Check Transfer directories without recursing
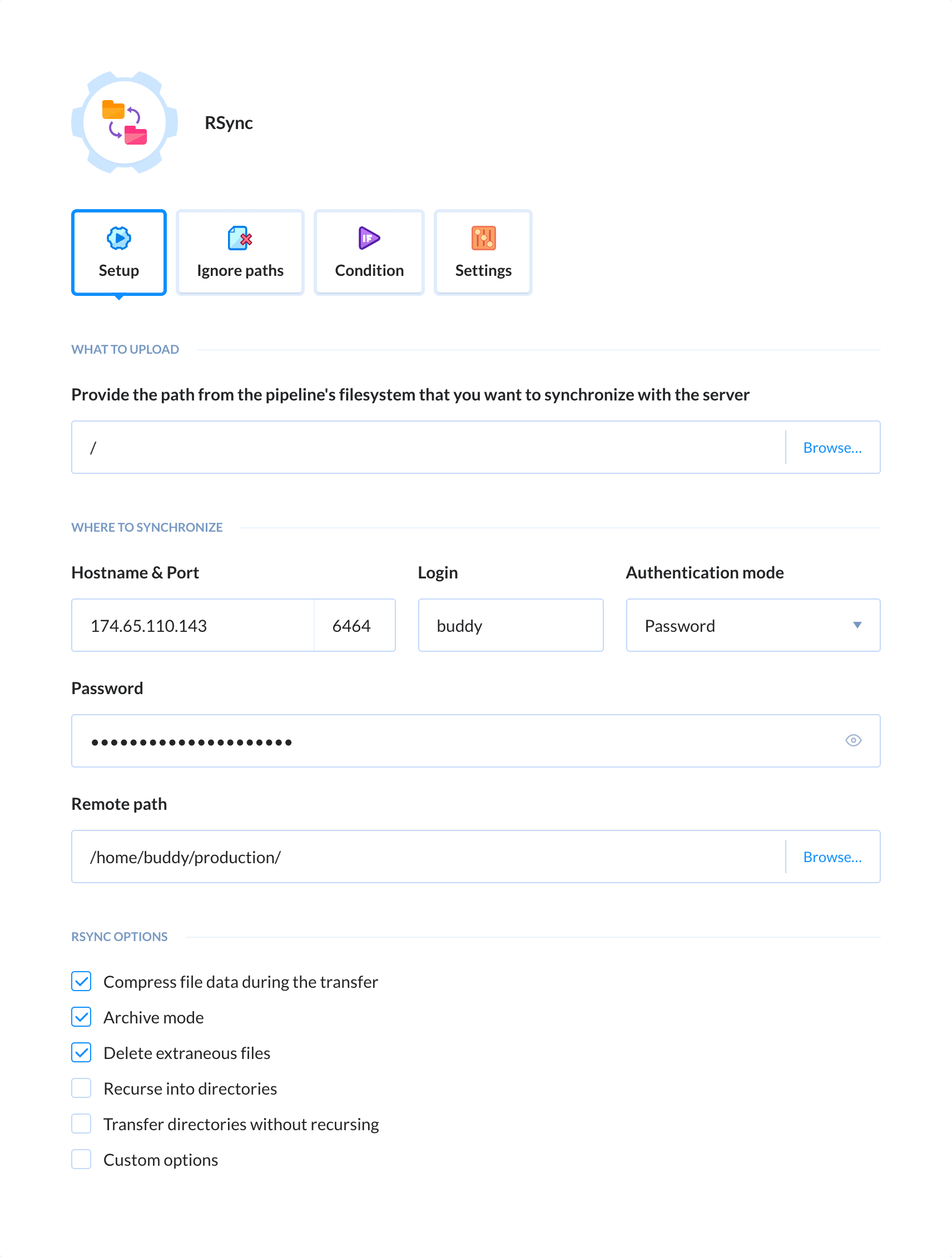 (81, 1124)
